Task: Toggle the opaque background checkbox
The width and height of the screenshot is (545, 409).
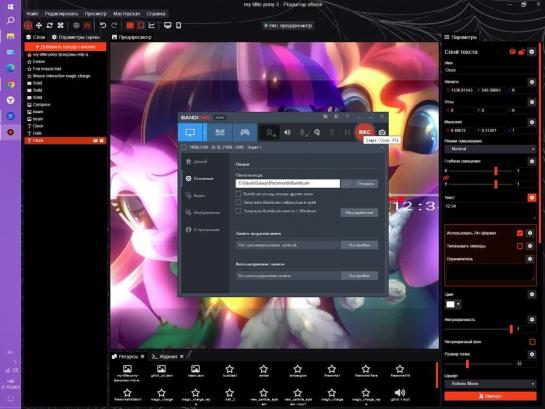Action: [532, 342]
